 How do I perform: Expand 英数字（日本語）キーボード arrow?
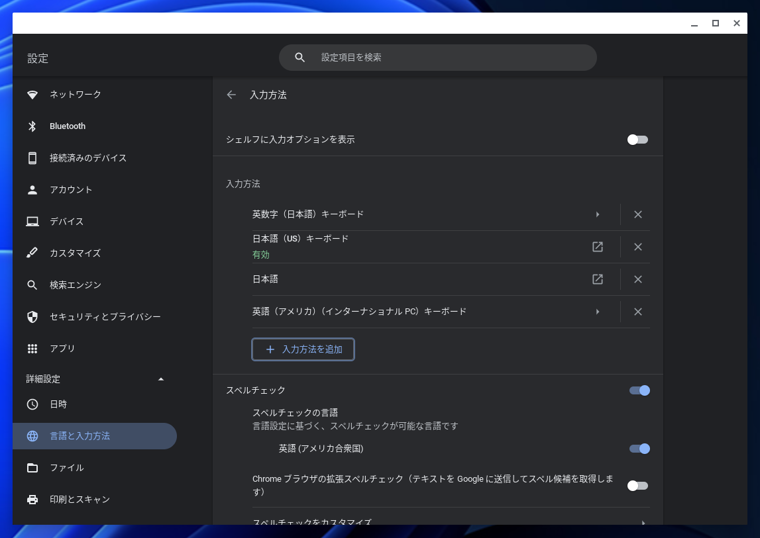(x=598, y=214)
